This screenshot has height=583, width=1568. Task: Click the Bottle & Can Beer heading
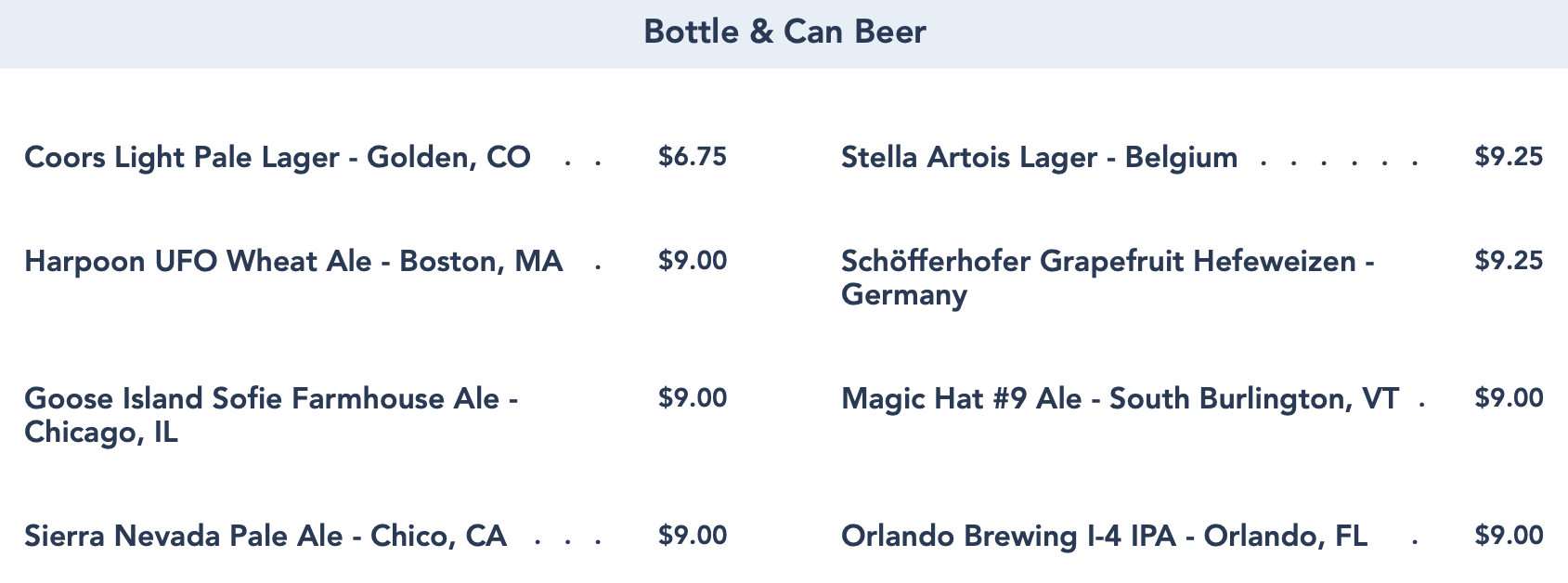[784, 32]
